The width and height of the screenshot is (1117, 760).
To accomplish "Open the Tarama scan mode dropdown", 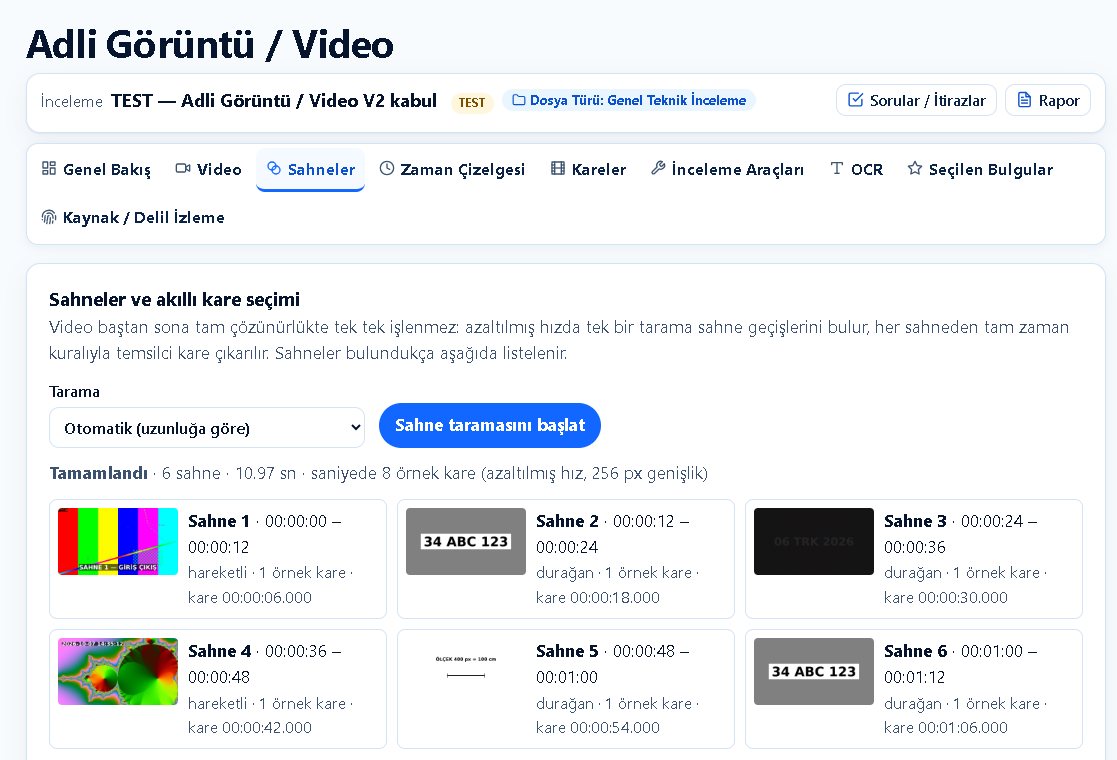I will [207, 427].
